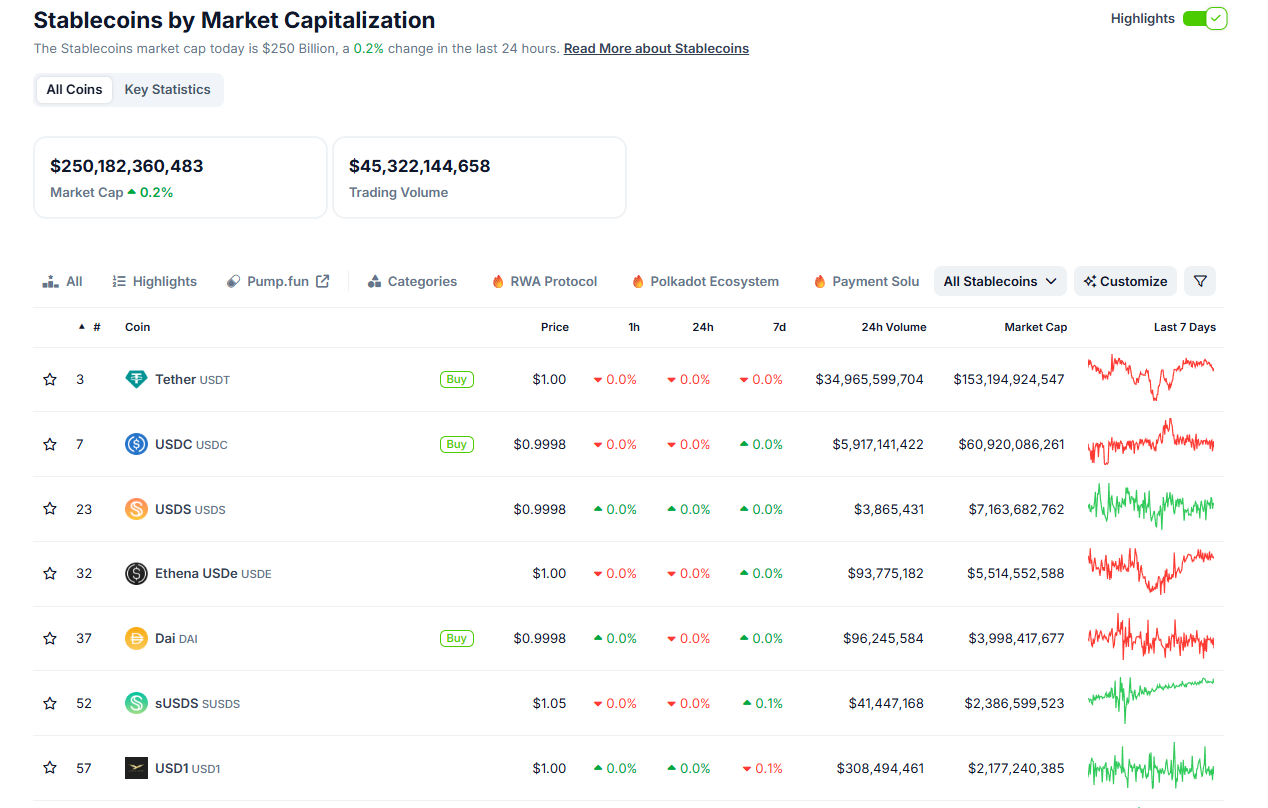Click USD1 volume $308,494,461
The width and height of the screenshot is (1268, 808).
point(881,768)
